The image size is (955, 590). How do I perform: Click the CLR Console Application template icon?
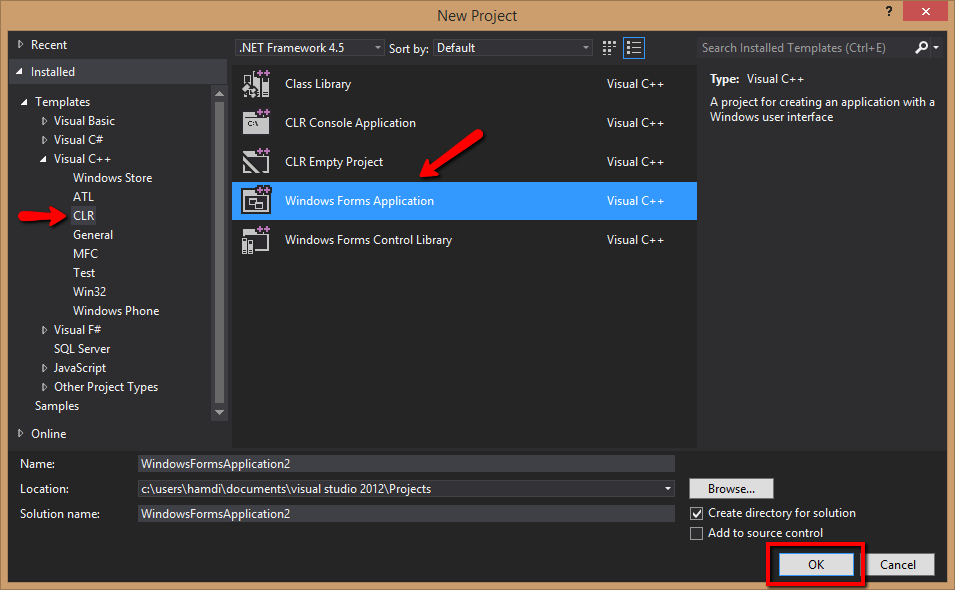[256, 122]
